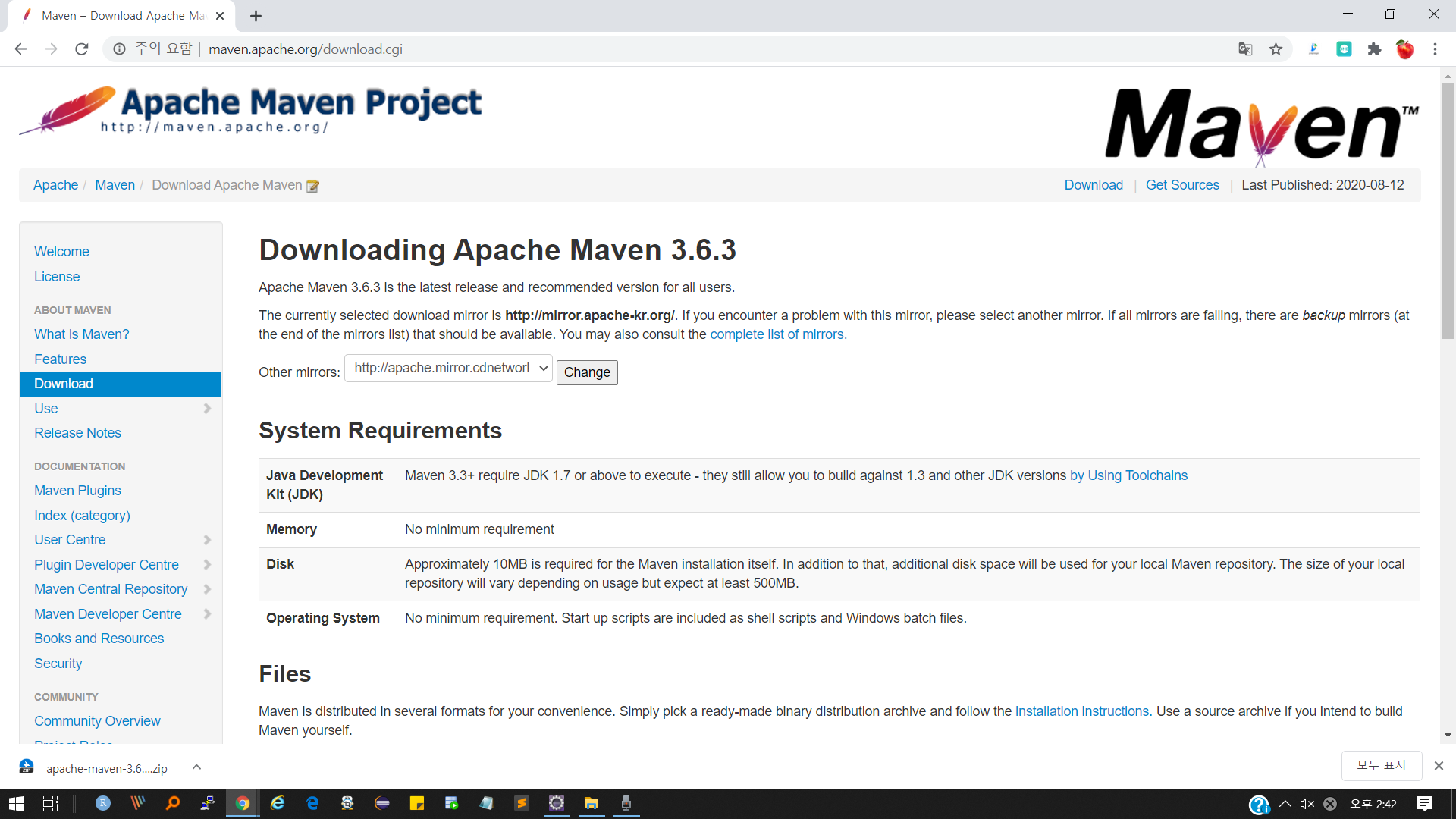Click the Download link in top bar
This screenshot has height=819, width=1456.
1094,185
